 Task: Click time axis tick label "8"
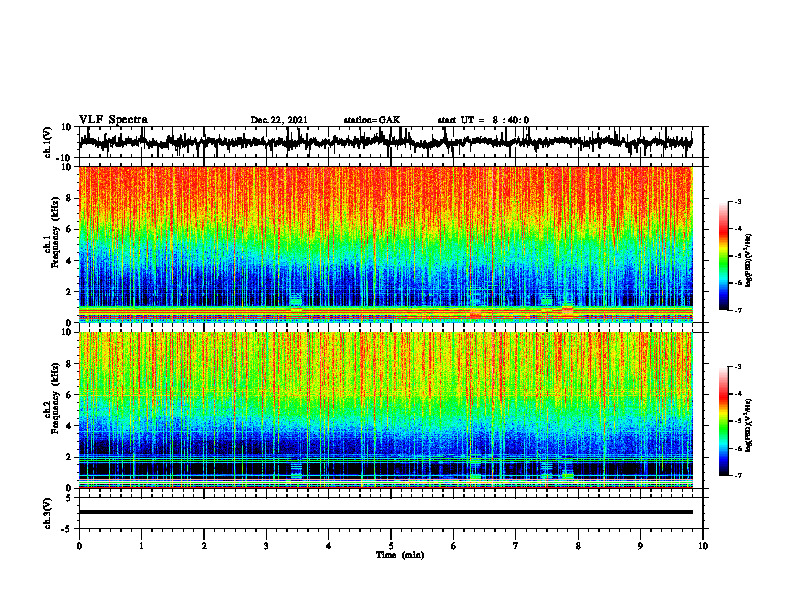(x=578, y=546)
